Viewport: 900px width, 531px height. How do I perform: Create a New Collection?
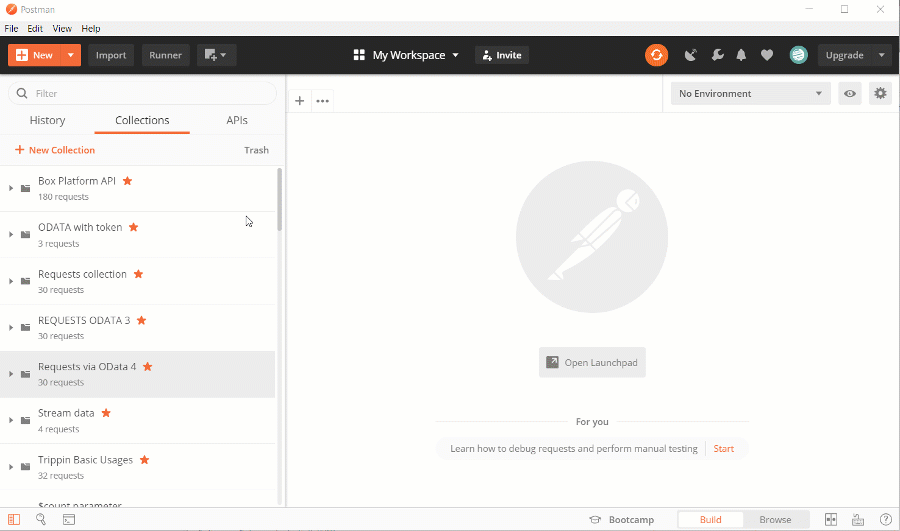(55, 150)
